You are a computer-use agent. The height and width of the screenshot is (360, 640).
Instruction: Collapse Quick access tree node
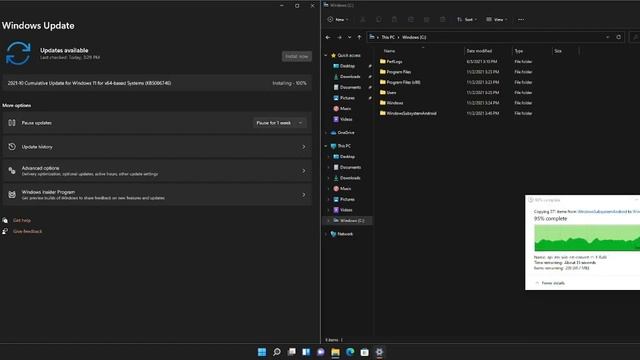click(326, 55)
